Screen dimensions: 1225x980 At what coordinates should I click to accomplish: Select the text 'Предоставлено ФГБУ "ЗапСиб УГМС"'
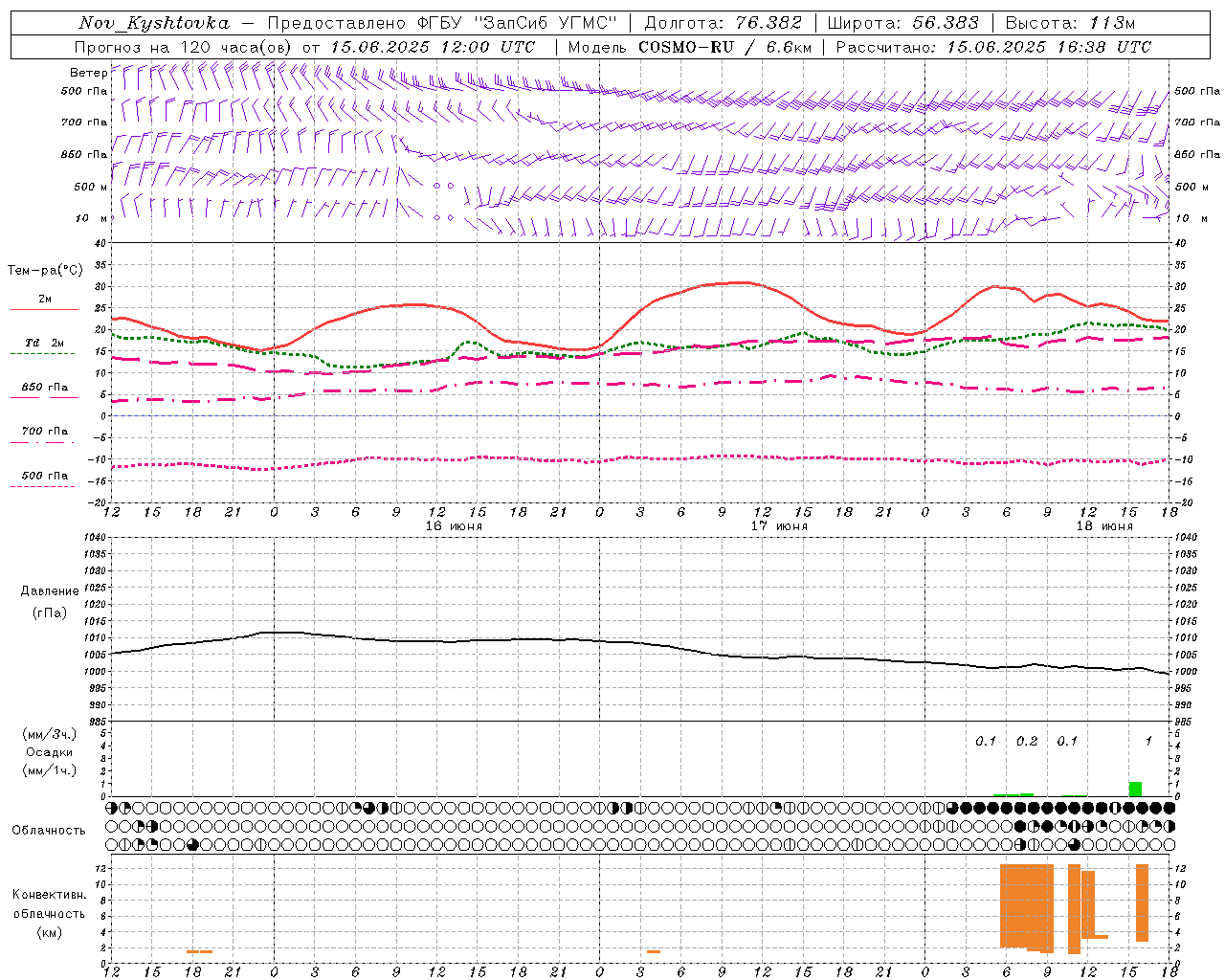click(443, 23)
